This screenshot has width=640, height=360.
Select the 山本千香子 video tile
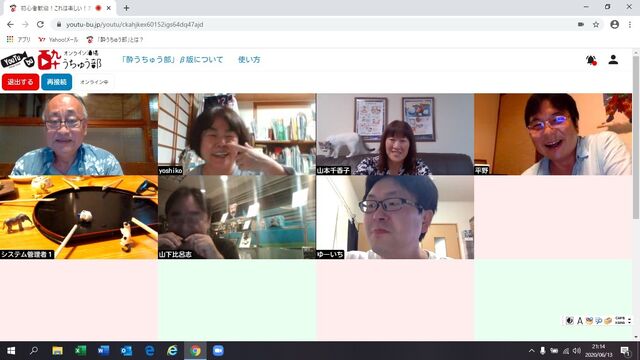pyautogui.click(x=395, y=134)
